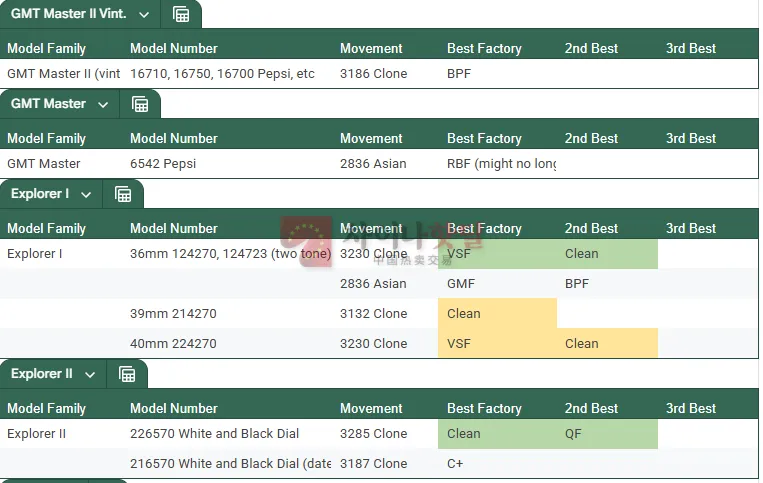Open table icon beside GMT Master
Image resolution: width=763 pixels, height=483 pixels.
pyautogui.click(x=140, y=104)
